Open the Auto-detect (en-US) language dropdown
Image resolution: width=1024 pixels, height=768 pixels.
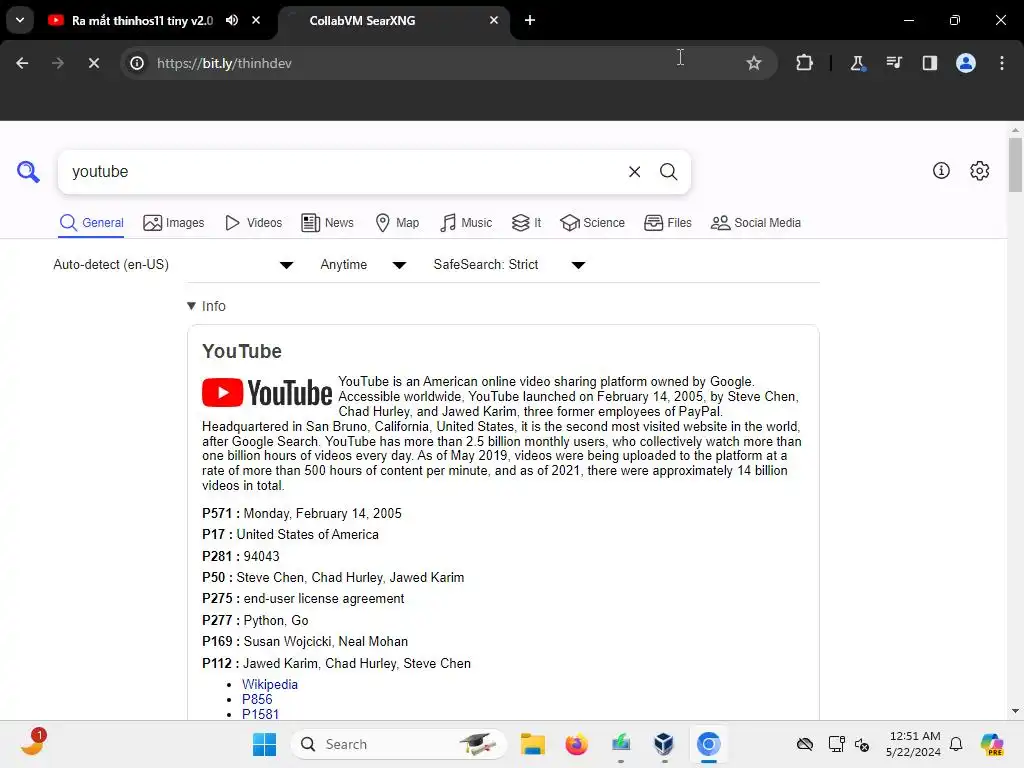click(x=173, y=264)
